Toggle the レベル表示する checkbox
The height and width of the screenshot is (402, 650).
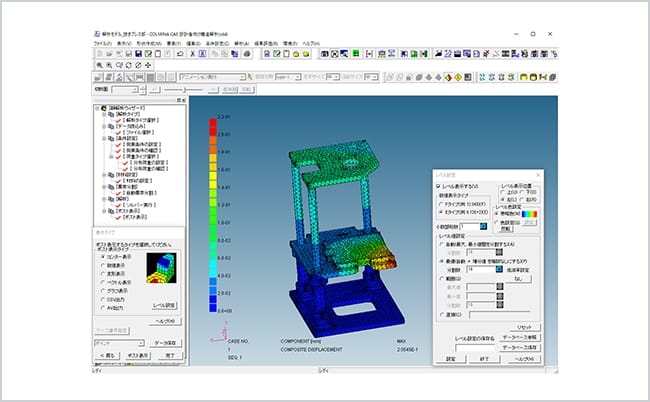tap(438, 186)
